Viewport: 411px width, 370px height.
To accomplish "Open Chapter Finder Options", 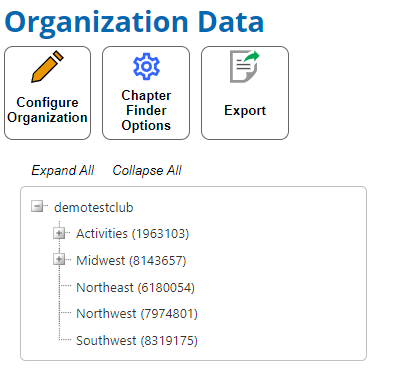I will [x=146, y=93].
